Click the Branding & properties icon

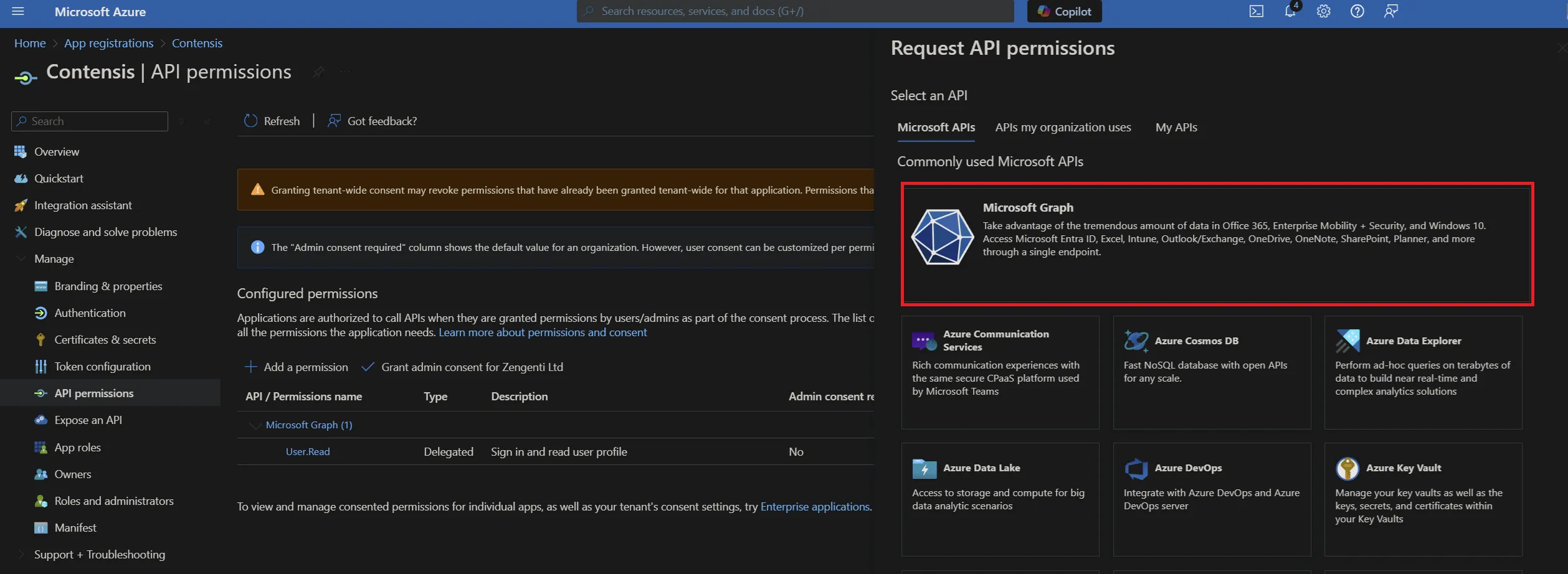(40, 286)
